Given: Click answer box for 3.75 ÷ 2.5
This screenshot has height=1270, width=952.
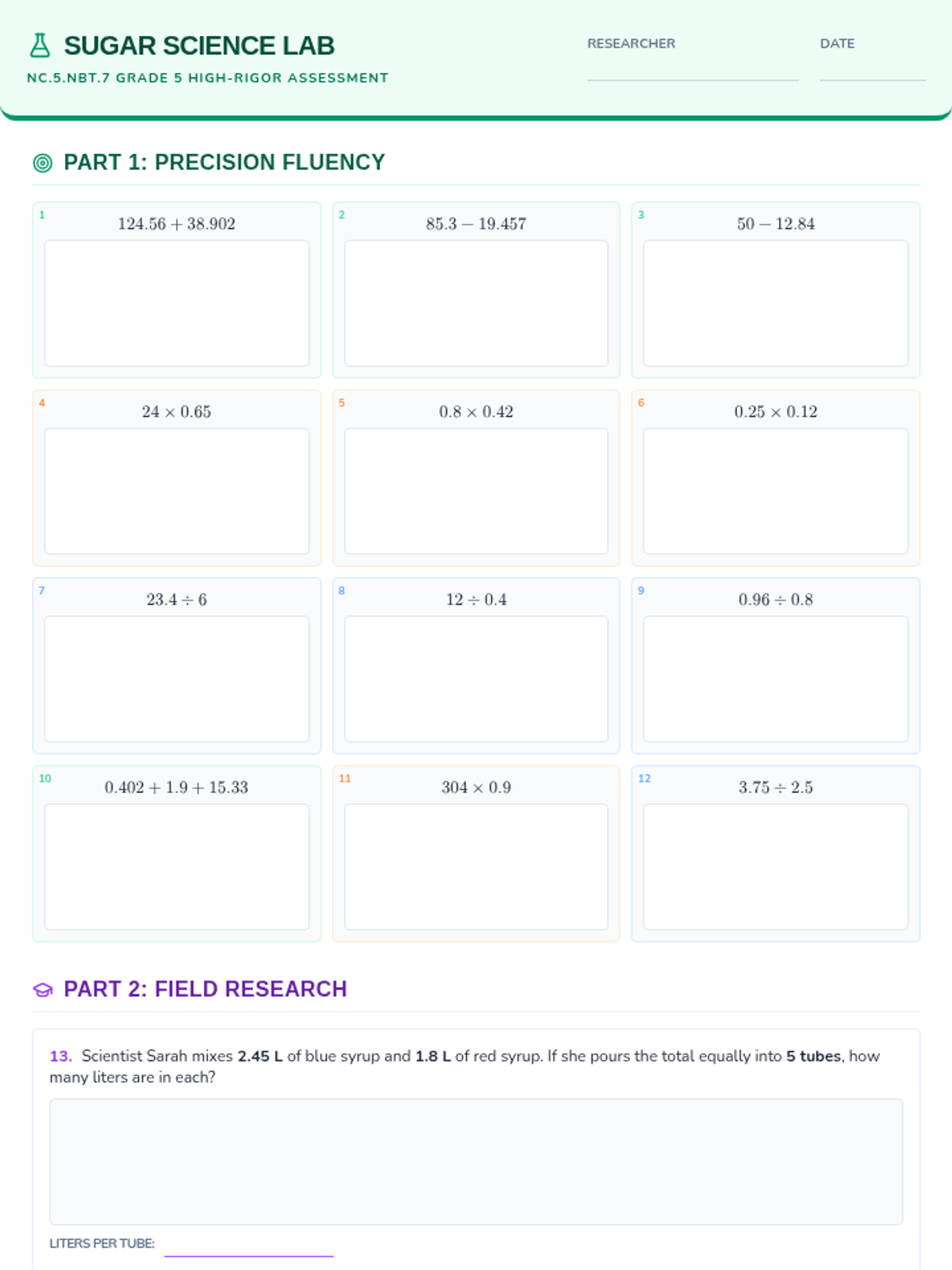Looking at the screenshot, I should [x=775, y=867].
